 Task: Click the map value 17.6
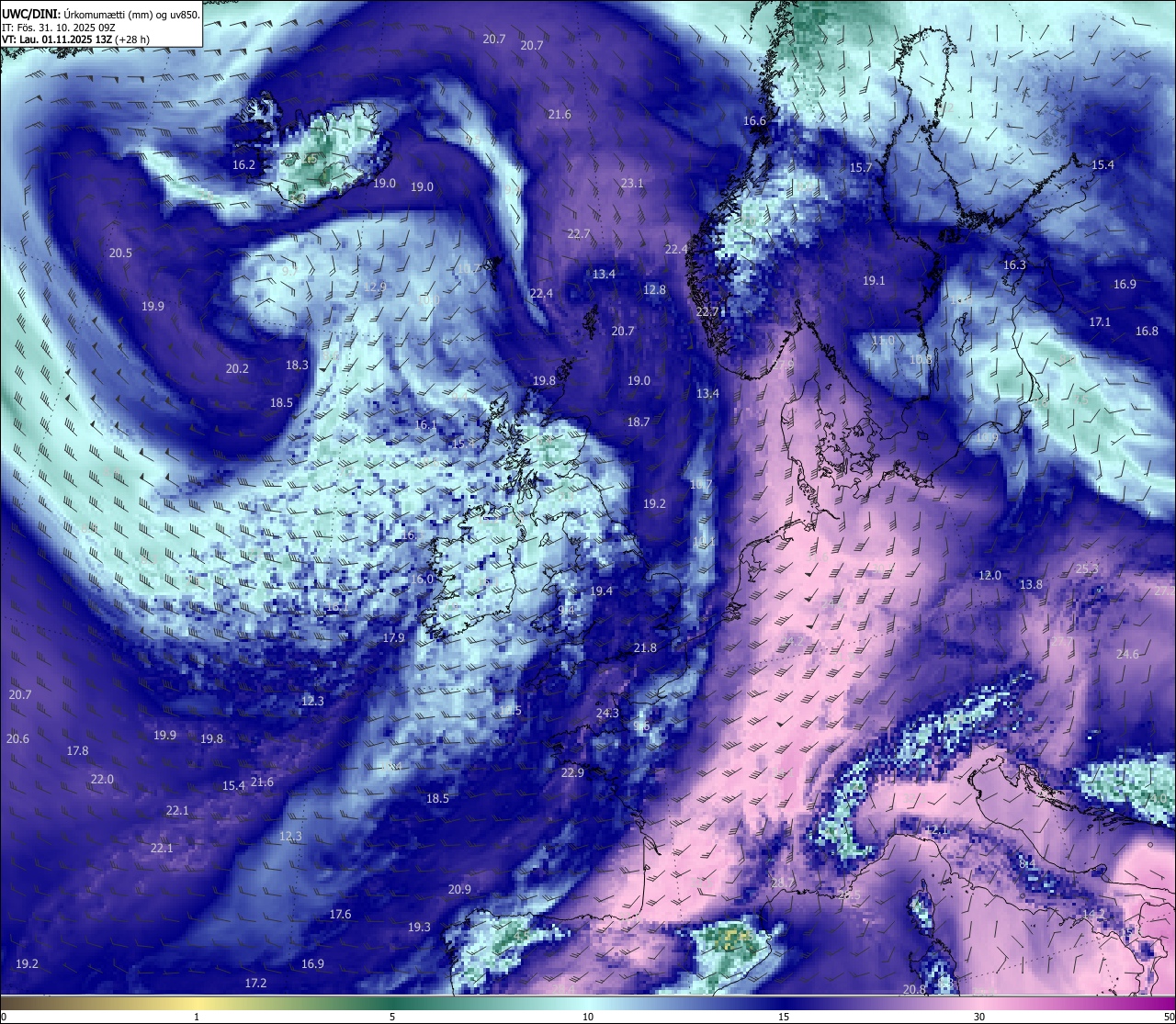(340, 915)
